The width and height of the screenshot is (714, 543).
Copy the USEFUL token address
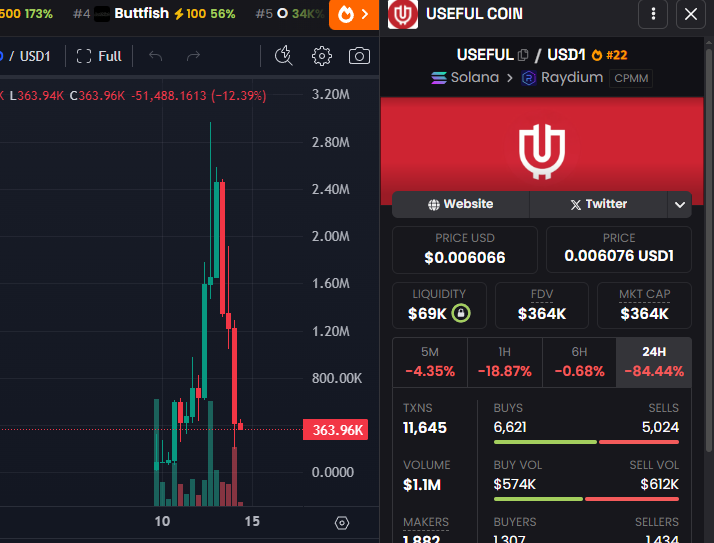pos(523,55)
